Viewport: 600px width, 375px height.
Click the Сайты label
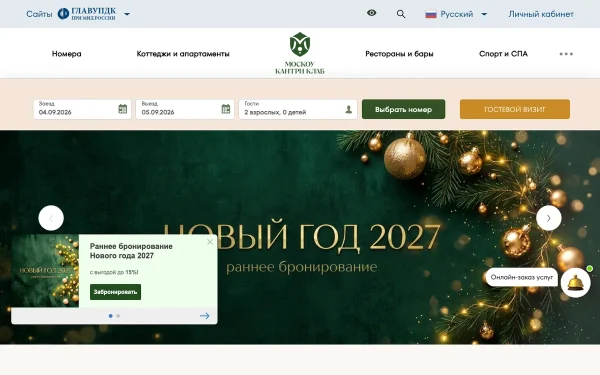click(39, 14)
